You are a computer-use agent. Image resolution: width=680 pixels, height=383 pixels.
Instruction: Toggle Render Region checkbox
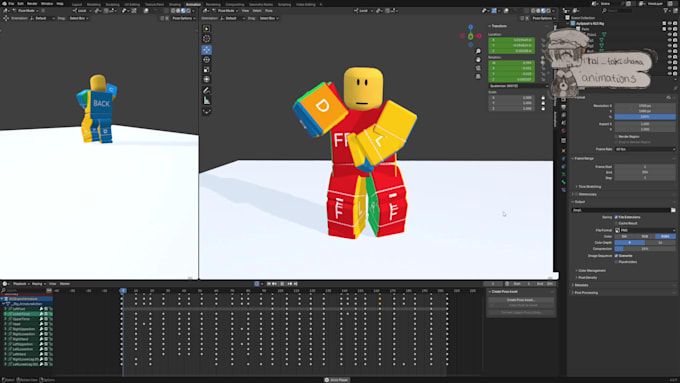[616, 137]
